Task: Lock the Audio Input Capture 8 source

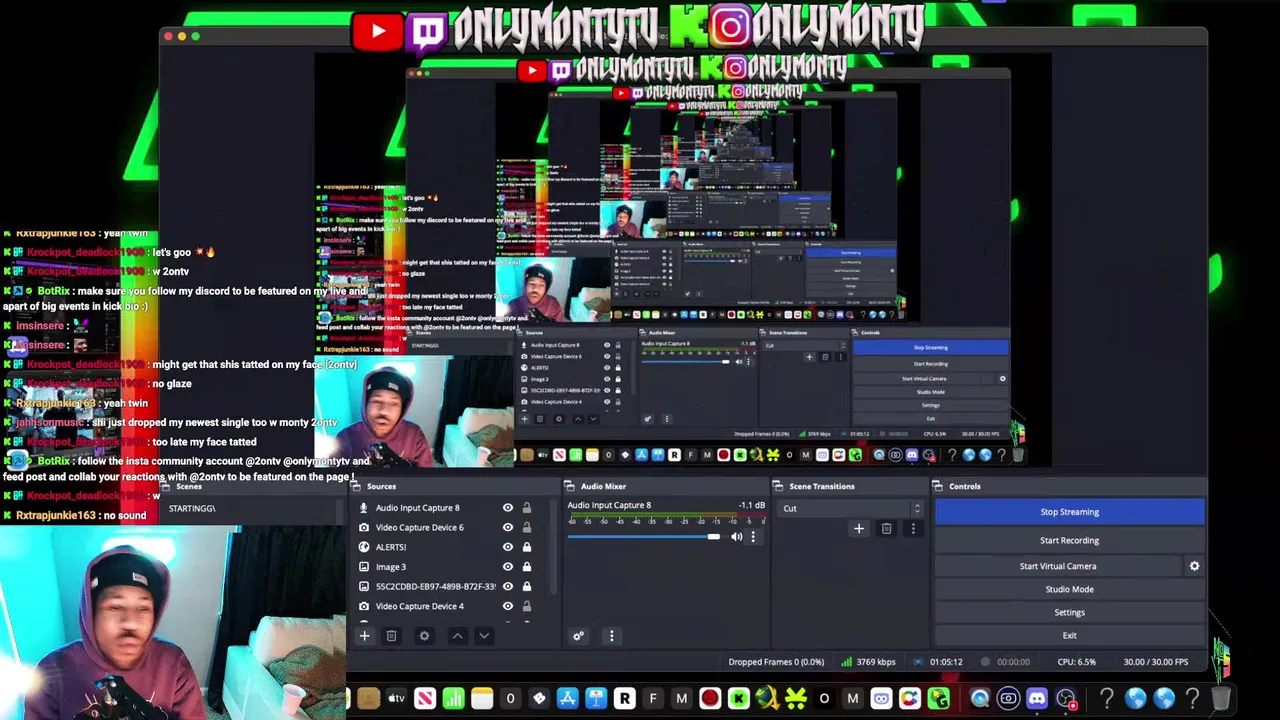Action: point(527,508)
